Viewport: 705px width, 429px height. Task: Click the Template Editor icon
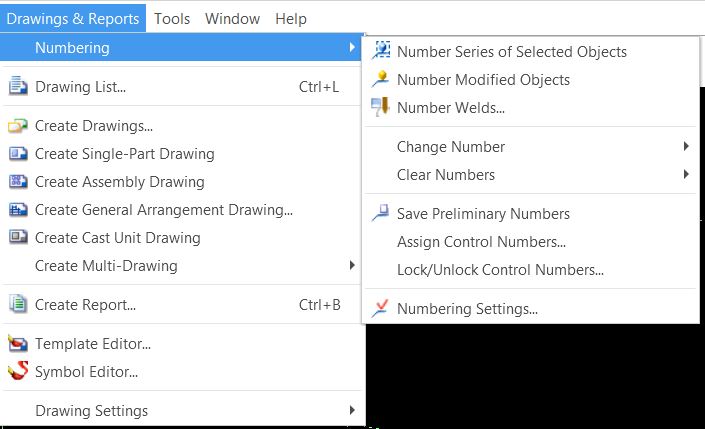point(18,344)
